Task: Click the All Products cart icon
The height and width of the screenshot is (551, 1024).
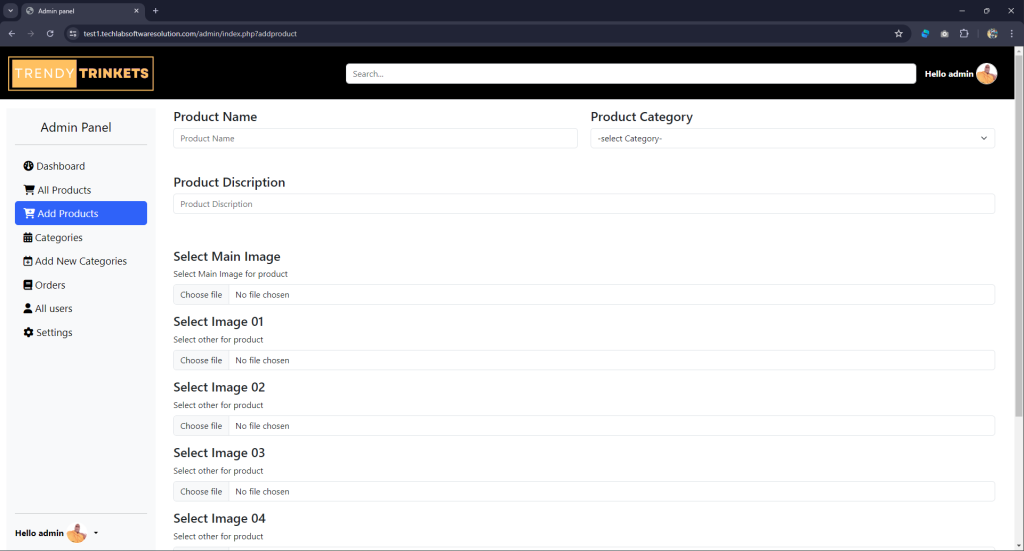Action: [29, 190]
